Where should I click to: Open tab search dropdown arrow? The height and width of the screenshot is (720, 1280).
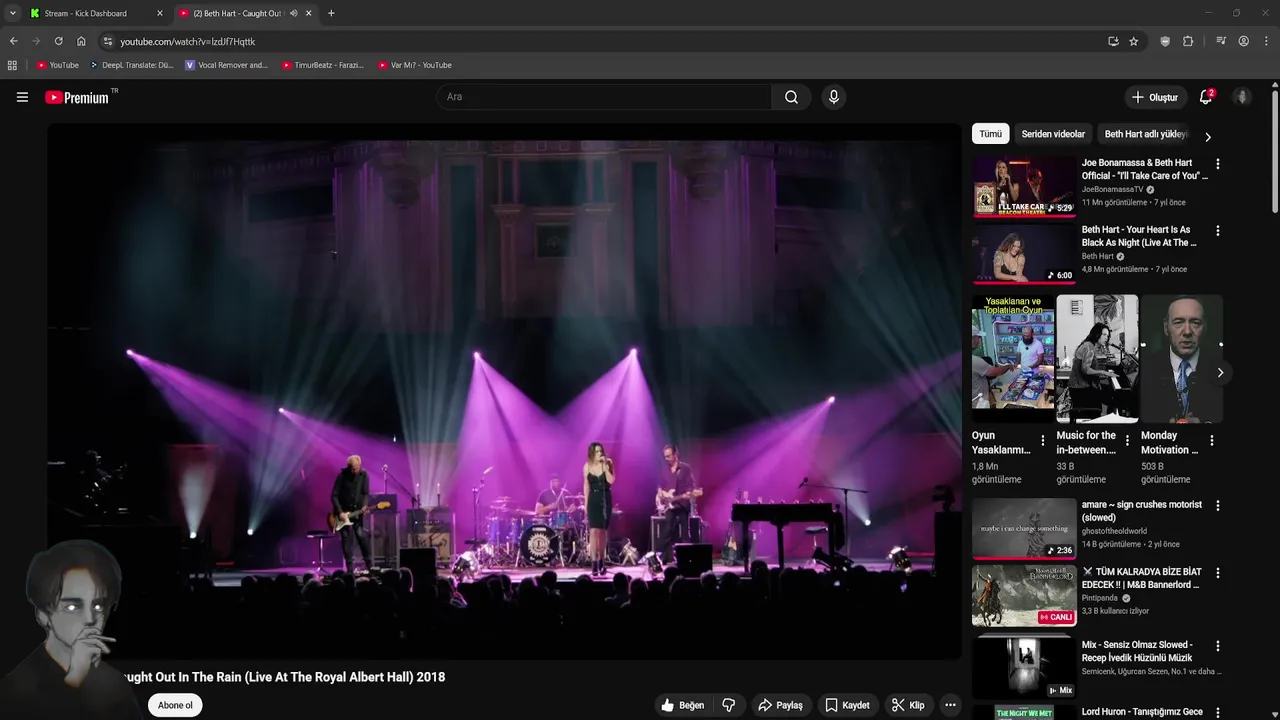point(12,13)
